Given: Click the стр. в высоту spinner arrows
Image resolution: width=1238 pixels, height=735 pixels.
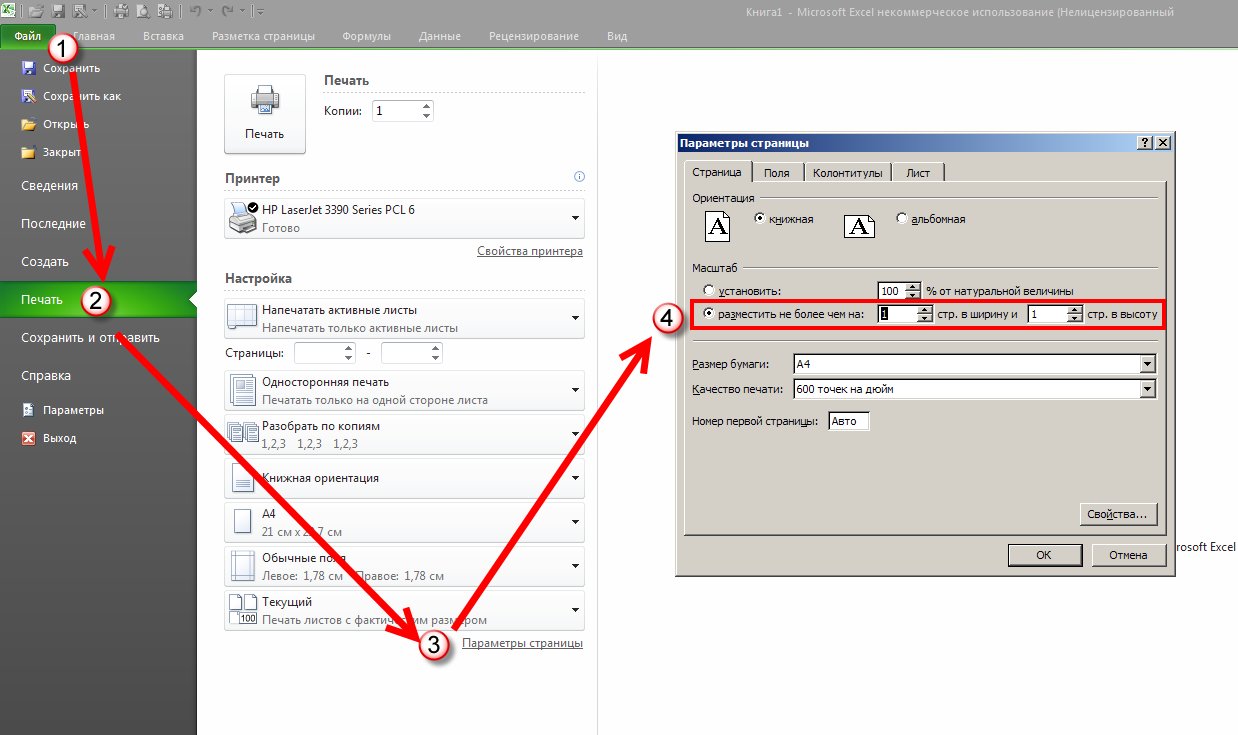Looking at the screenshot, I should 1075,315.
